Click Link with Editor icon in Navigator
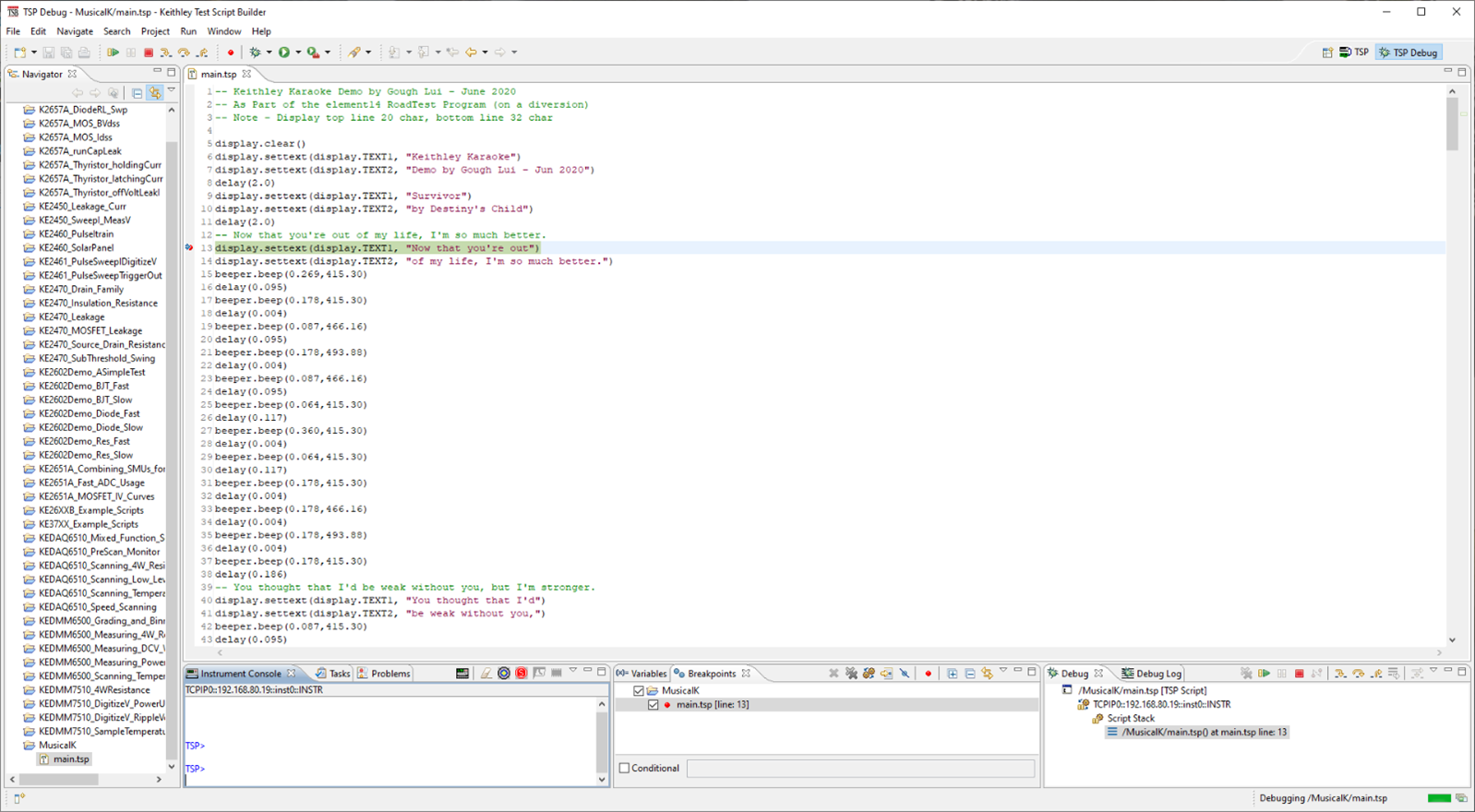Screen dimensions: 1475x812 tap(155, 93)
